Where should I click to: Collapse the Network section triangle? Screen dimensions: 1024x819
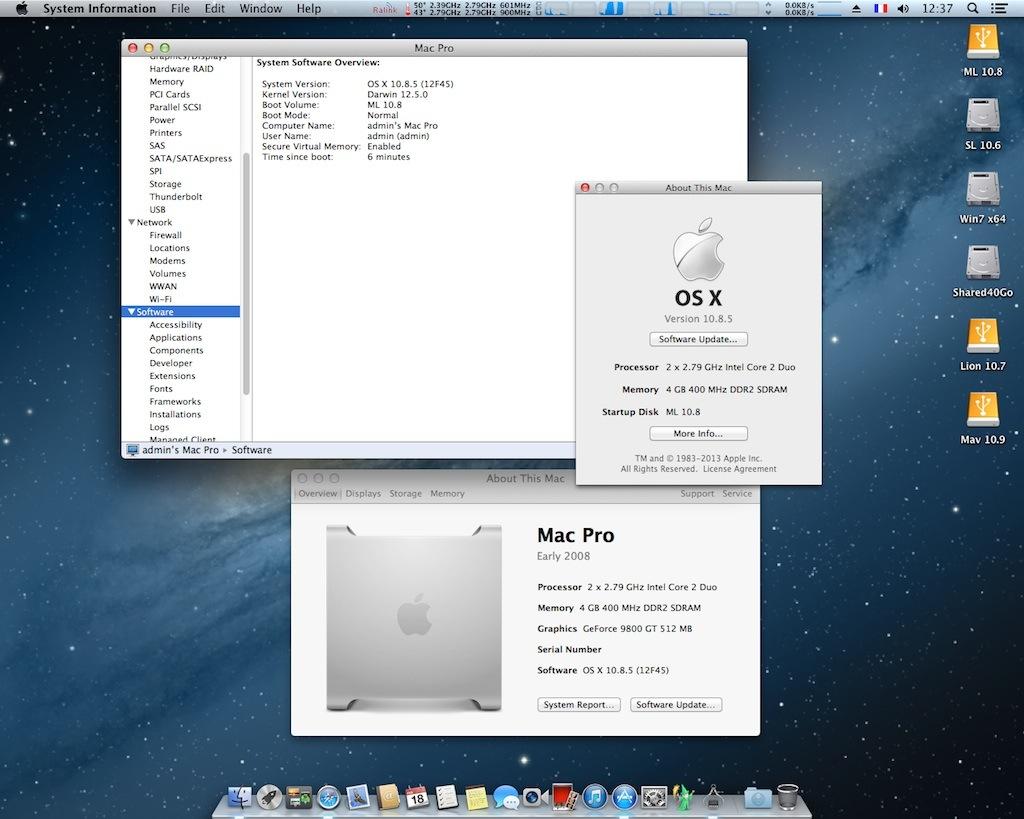tap(130, 222)
